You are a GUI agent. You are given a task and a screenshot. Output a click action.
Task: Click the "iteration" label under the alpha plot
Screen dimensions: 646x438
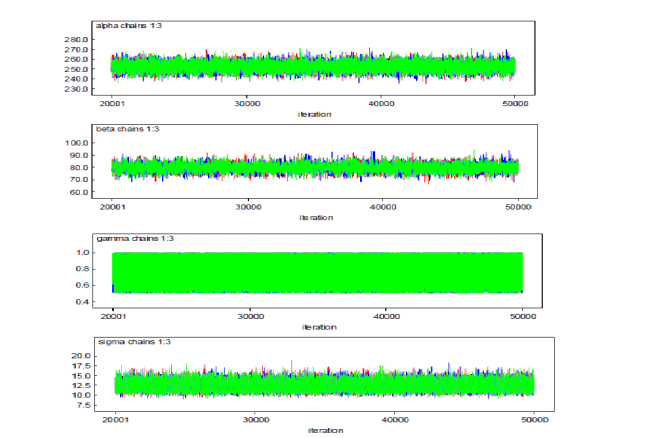(x=314, y=114)
